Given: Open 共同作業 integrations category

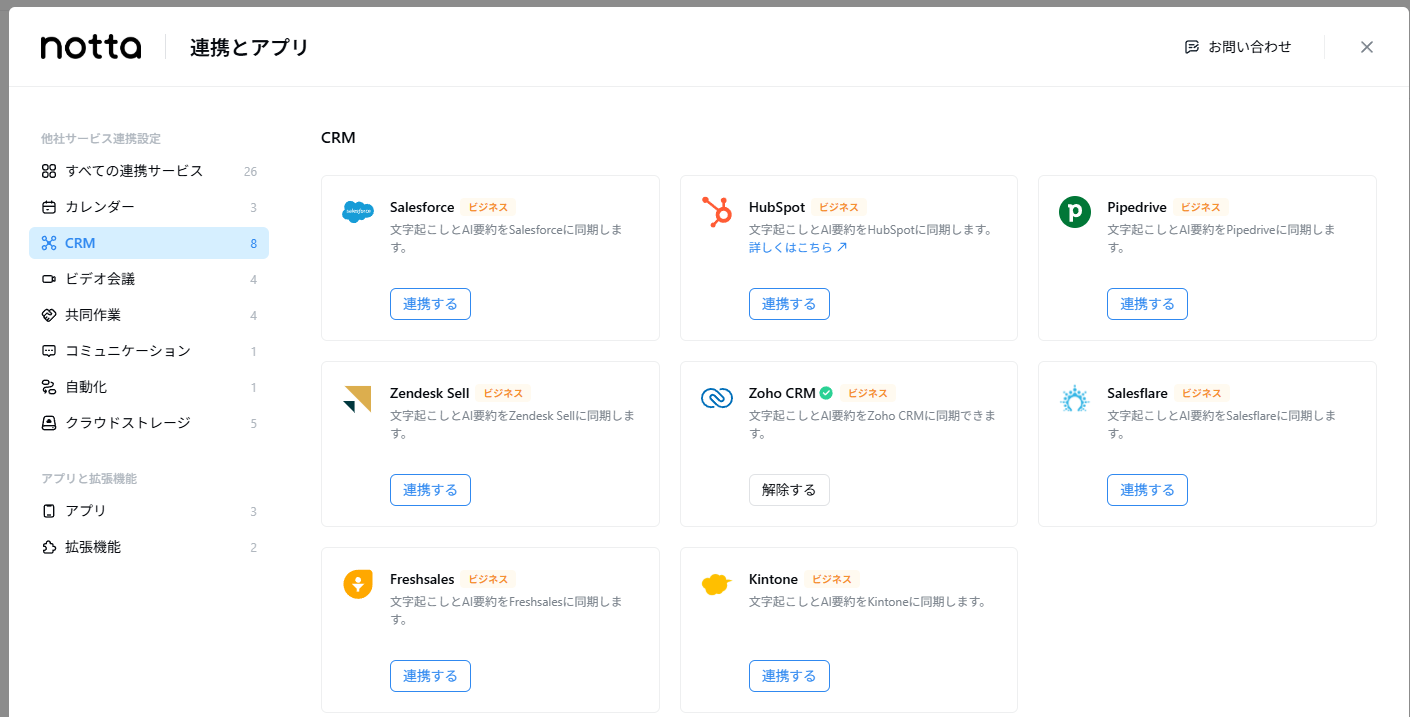Looking at the screenshot, I should tap(149, 315).
